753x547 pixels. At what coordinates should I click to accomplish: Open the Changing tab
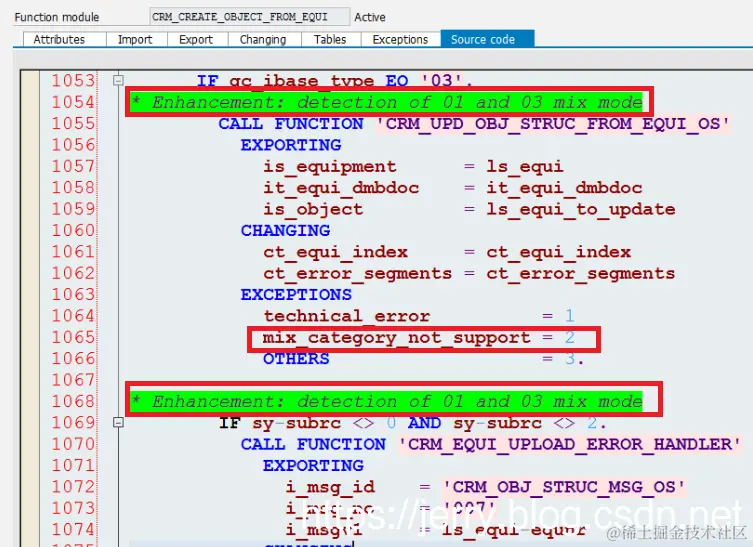click(x=265, y=39)
